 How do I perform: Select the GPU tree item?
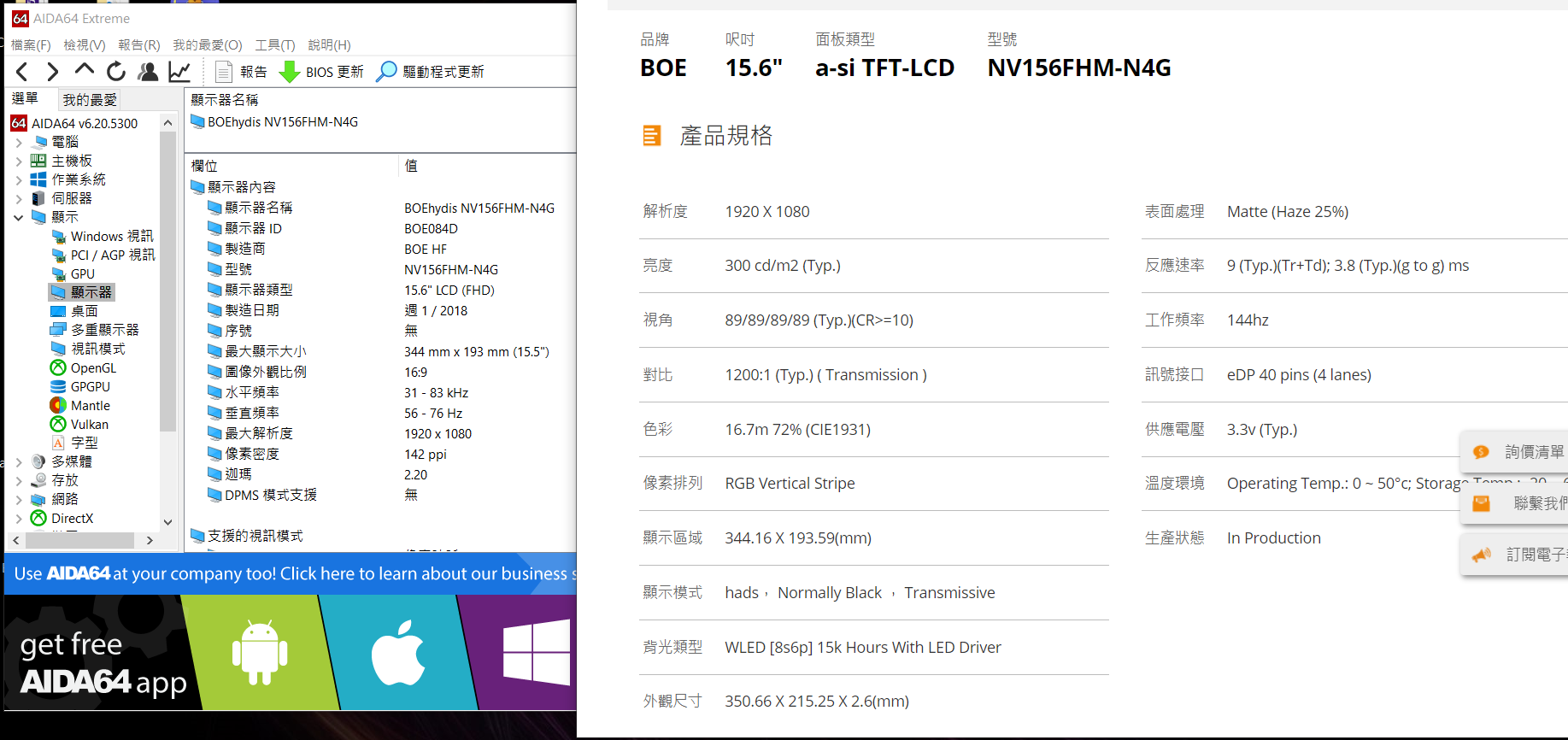point(73,273)
